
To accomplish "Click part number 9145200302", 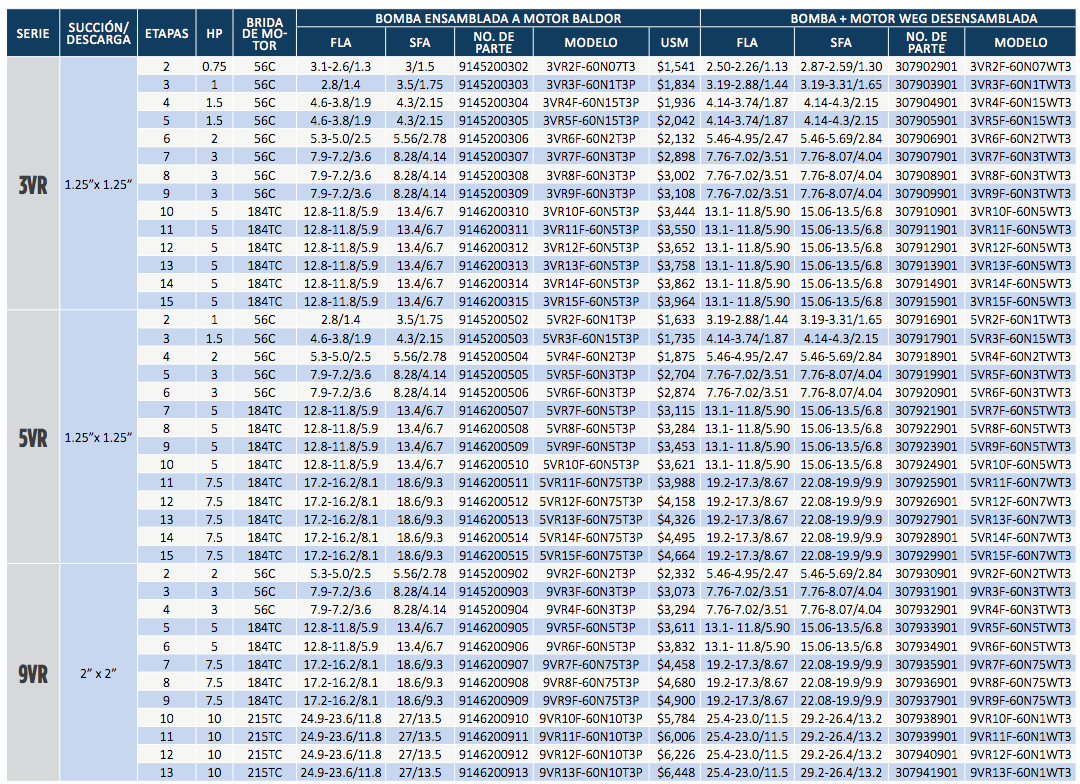I will (494, 67).
